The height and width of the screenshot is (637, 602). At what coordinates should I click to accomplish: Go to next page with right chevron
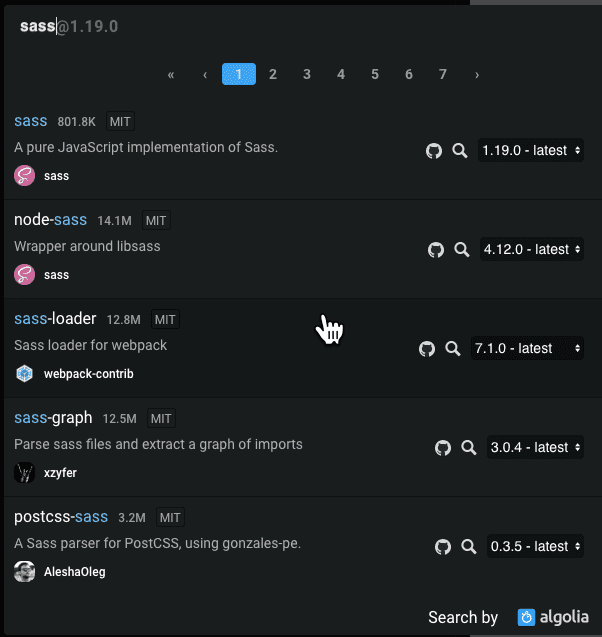point(477,74)
